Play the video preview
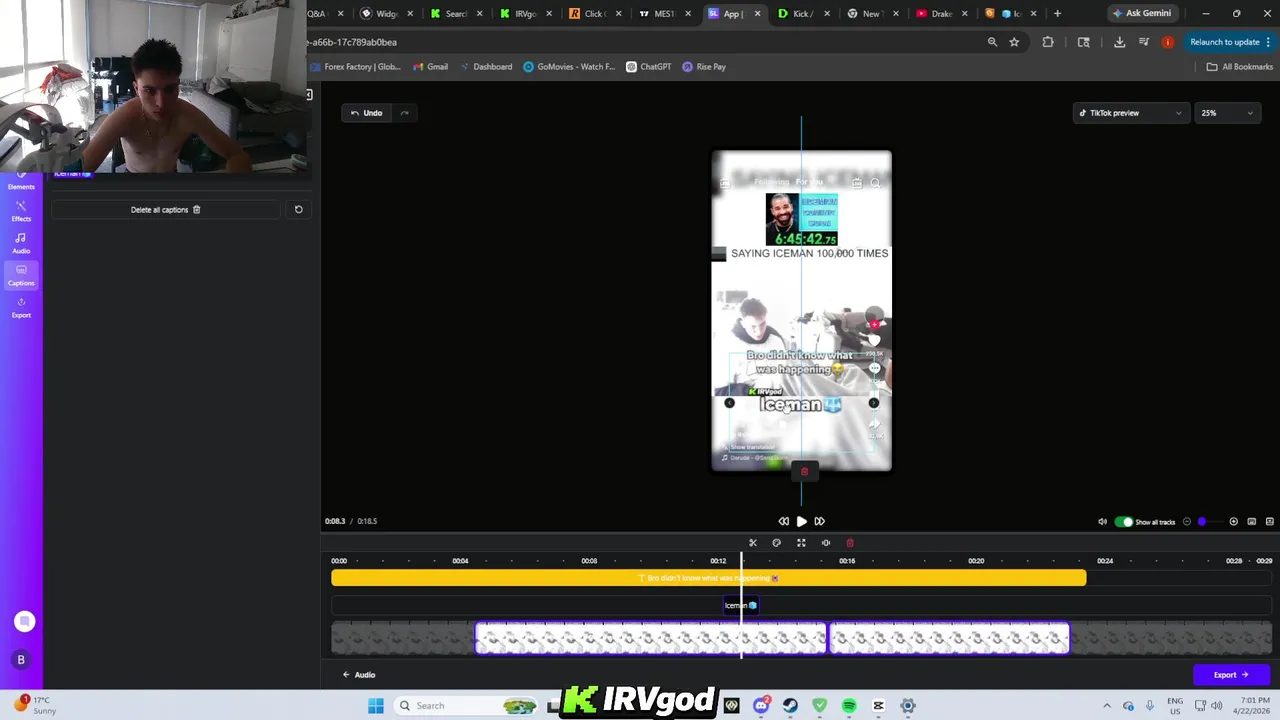The height and width of the screenshot is (720, 1280). 801,521
